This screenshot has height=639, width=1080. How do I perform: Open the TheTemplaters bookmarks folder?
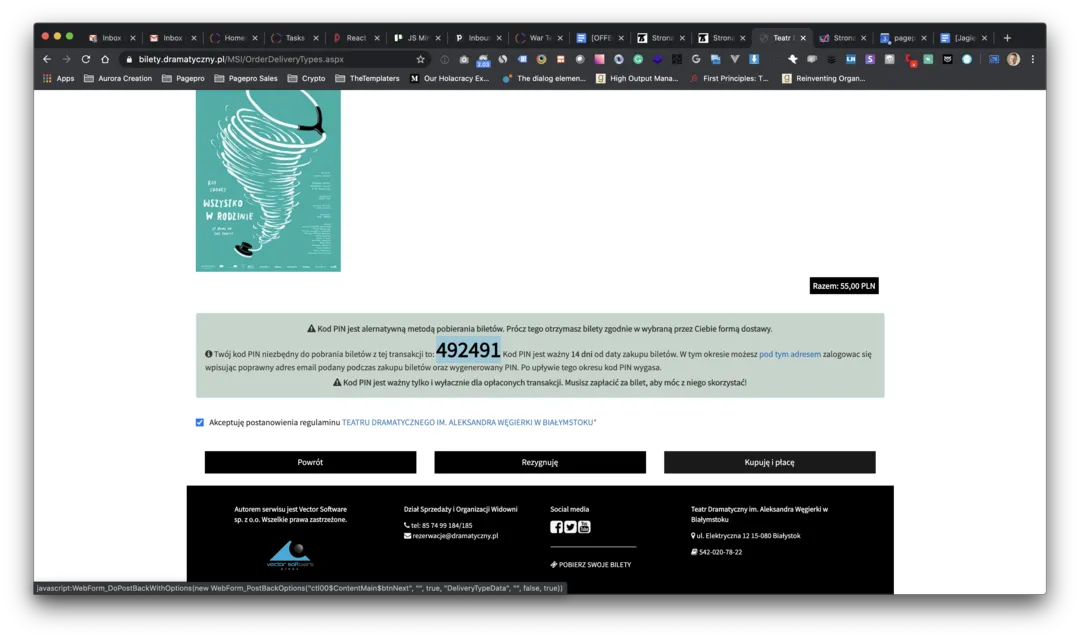(x=367, y=78)
